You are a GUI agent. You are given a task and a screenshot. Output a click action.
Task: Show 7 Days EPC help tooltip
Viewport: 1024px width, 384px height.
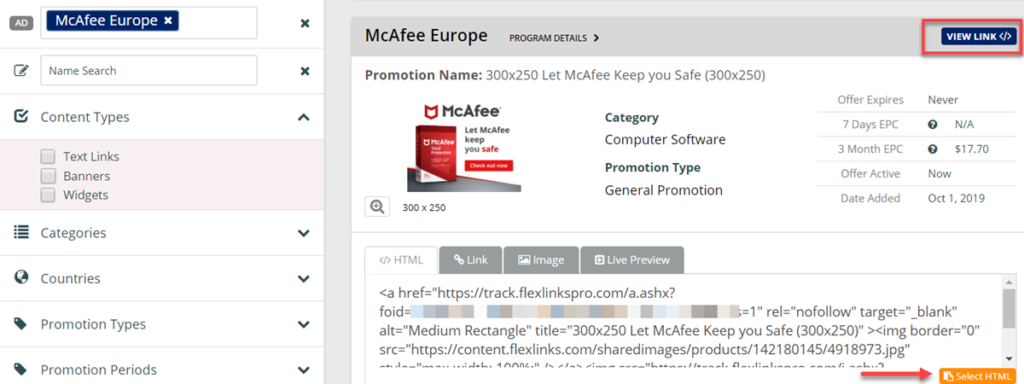click(933, 124)
